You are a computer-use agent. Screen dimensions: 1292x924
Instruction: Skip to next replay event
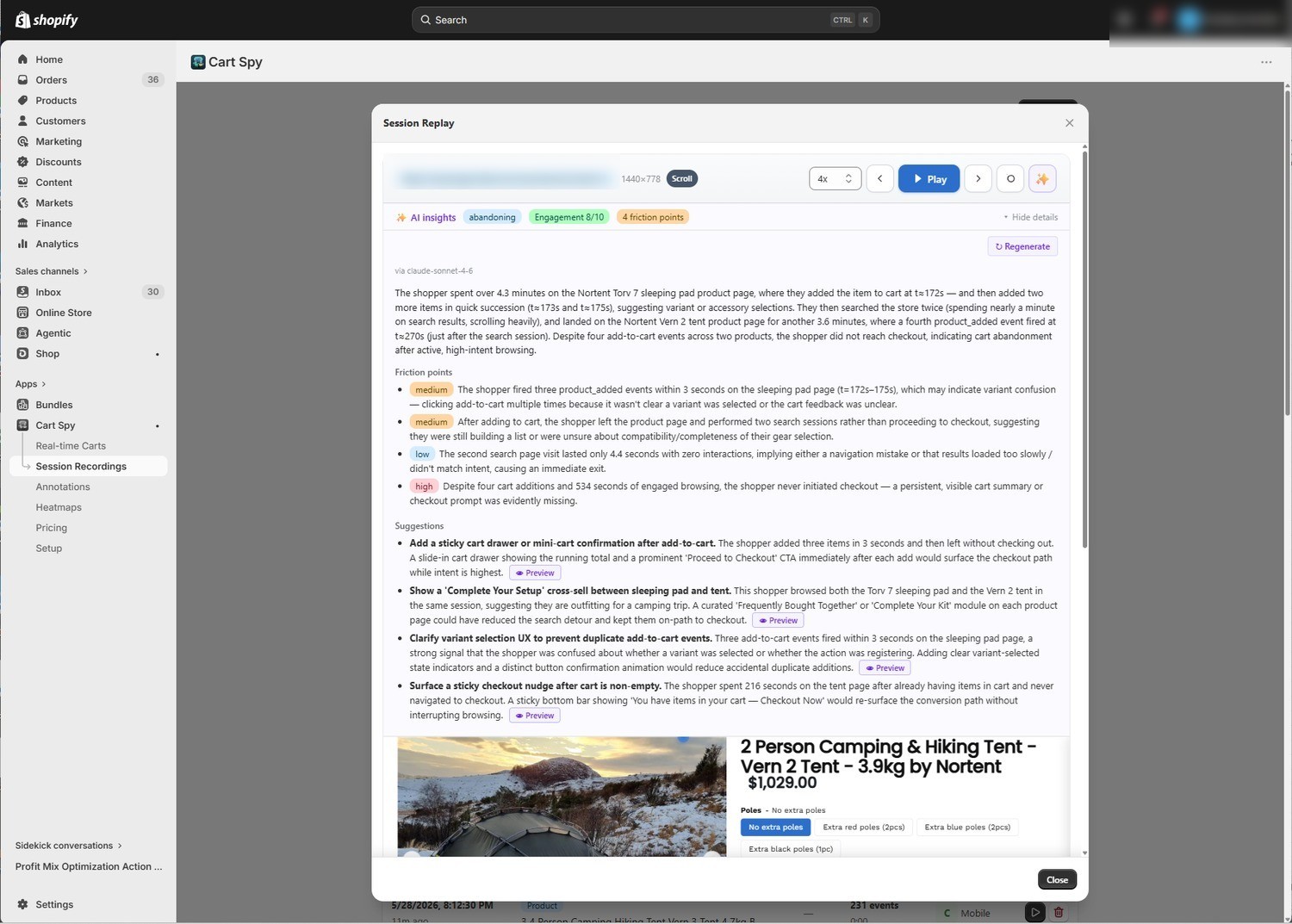point(978,179)
